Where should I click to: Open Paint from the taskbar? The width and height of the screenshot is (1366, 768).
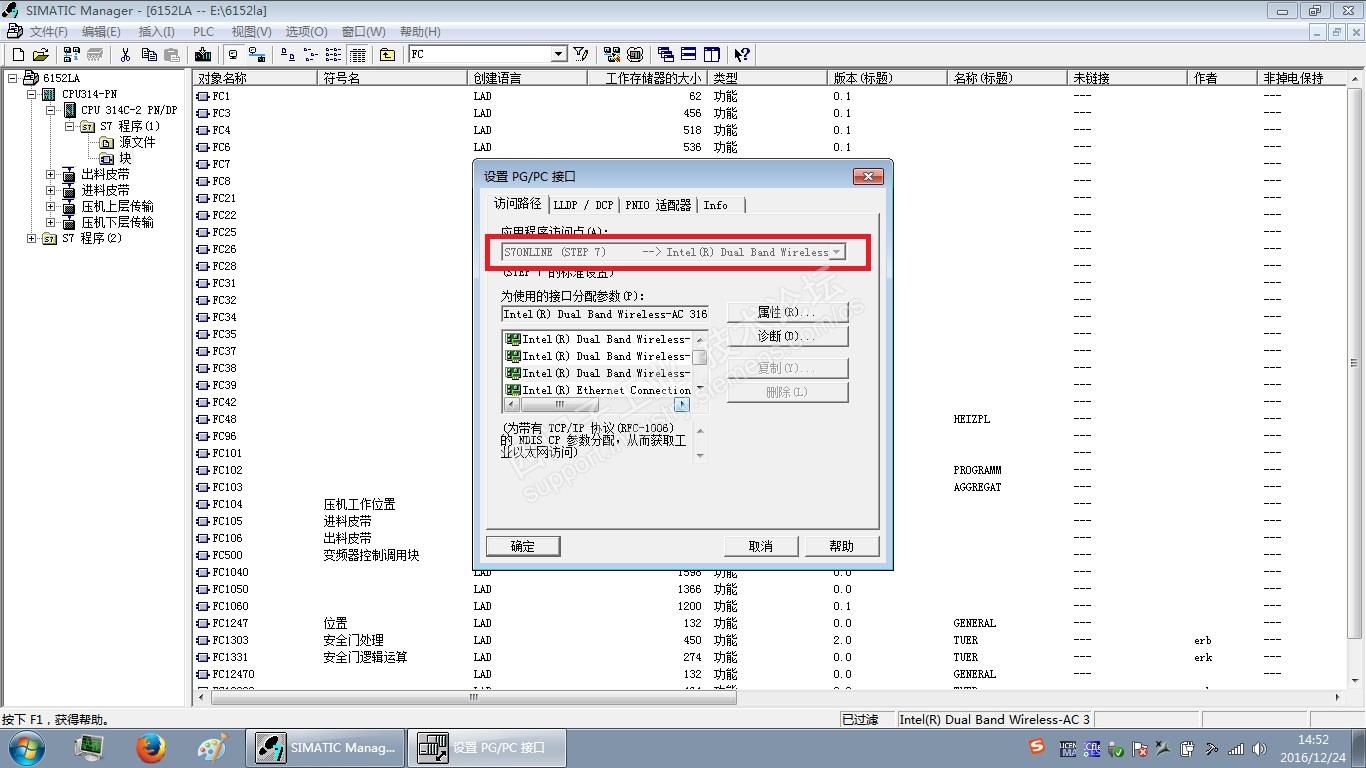pyautogui.click(x=212, y=747)
